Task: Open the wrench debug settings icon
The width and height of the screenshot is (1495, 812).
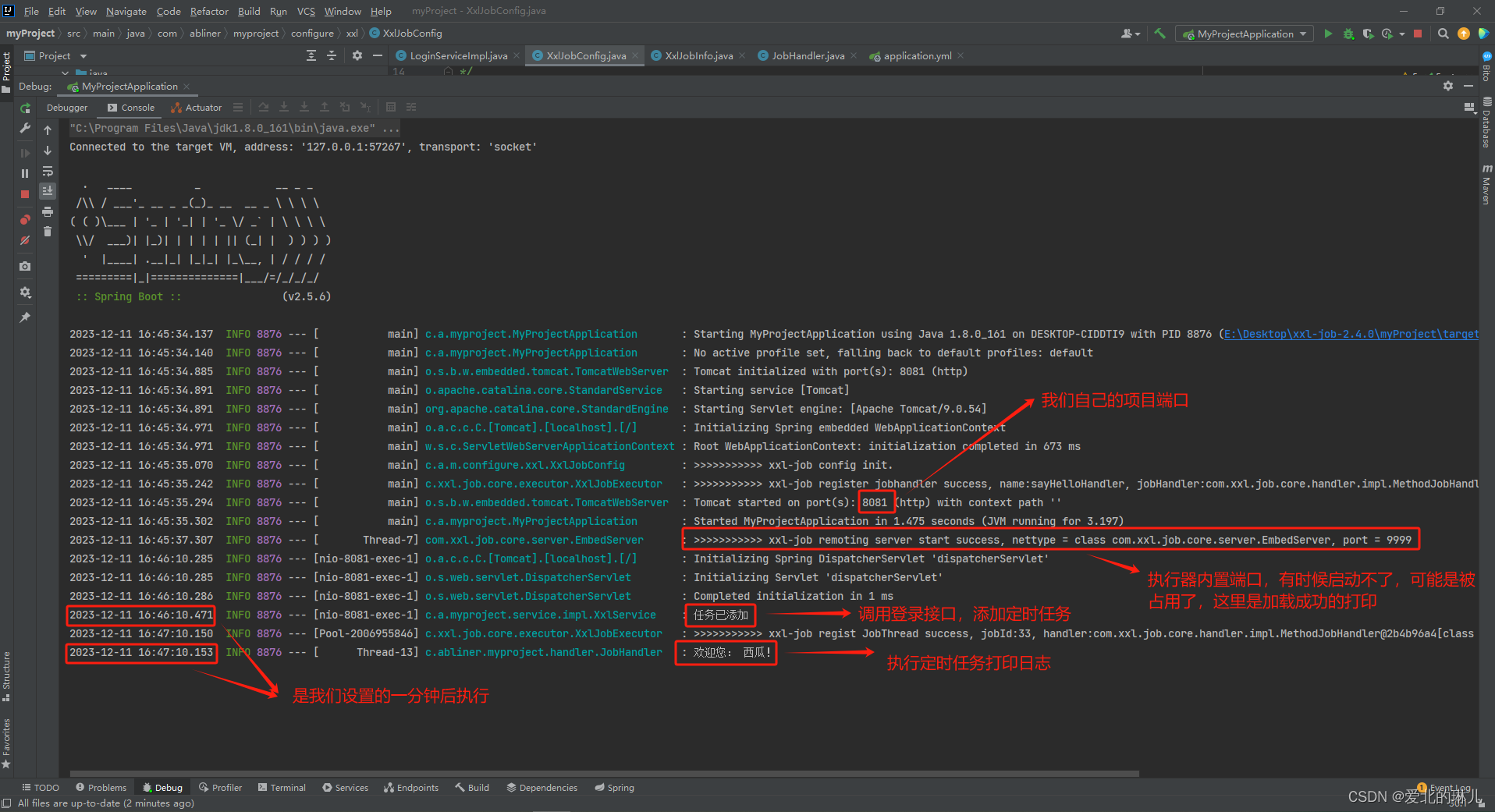Action: 25,128
